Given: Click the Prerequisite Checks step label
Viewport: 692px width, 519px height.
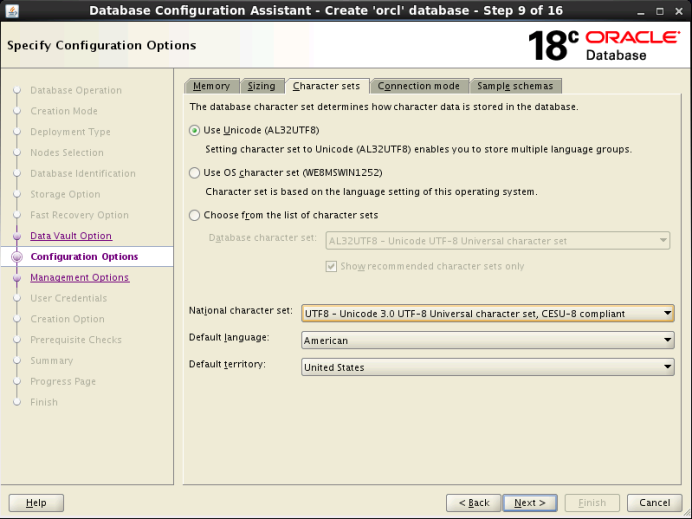Looking at the screenshot, I should (x=76, y=339).
